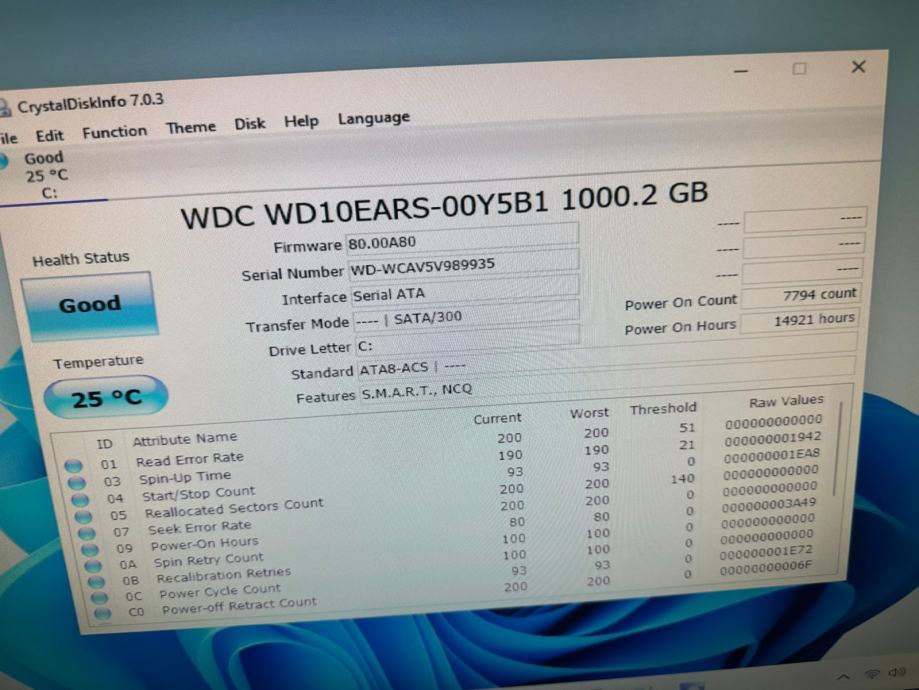919x690 pixels.
Task: Click the CrystalDiskInfo app icon in title bar
Action: coord(4,108)
